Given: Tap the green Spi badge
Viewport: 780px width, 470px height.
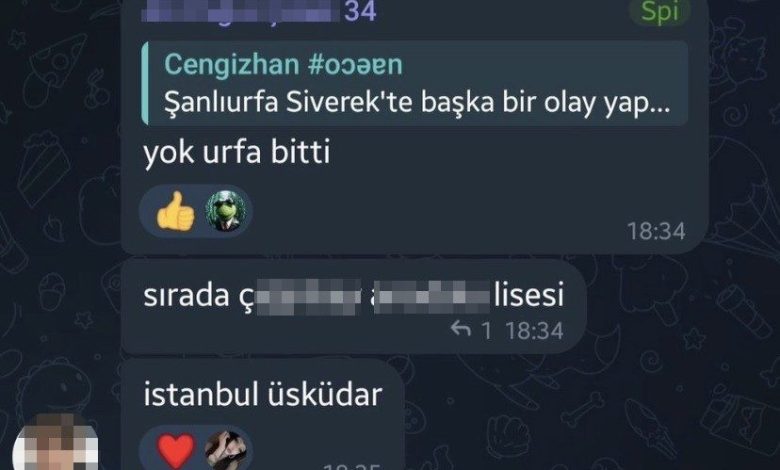Looking at the screenshot, I should 660,11.
